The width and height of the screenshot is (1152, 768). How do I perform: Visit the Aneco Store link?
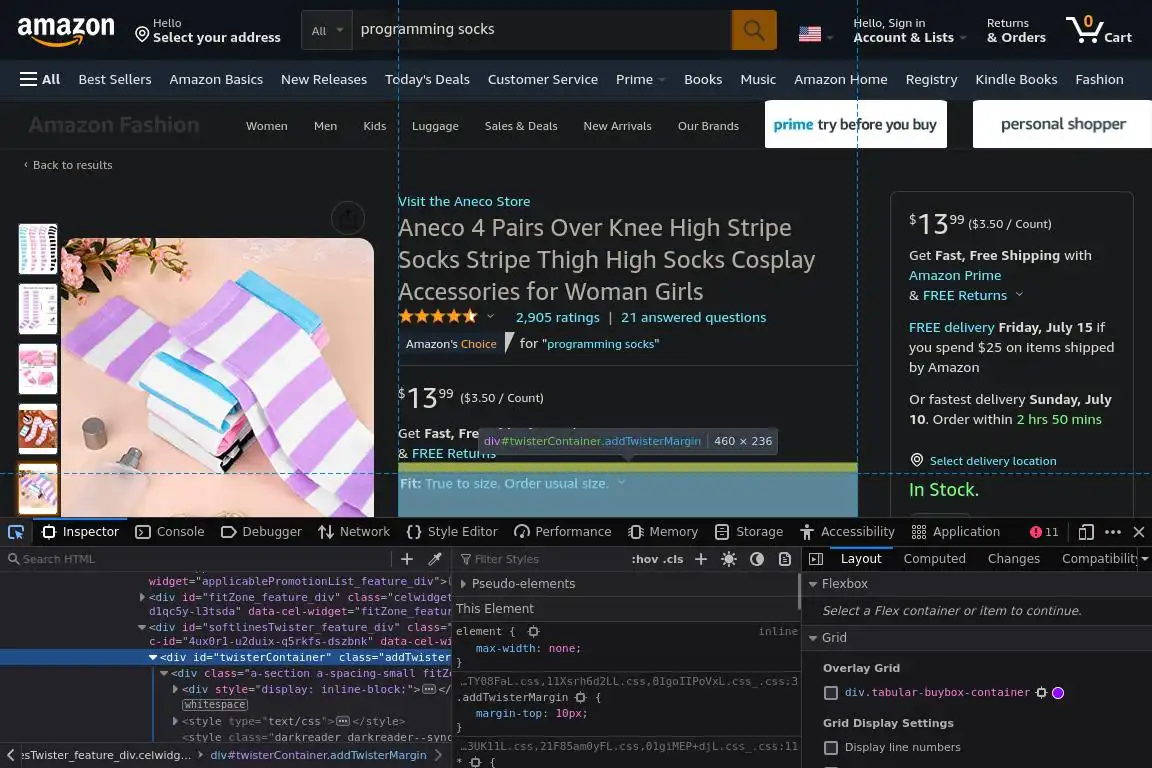tap(464, 201)
